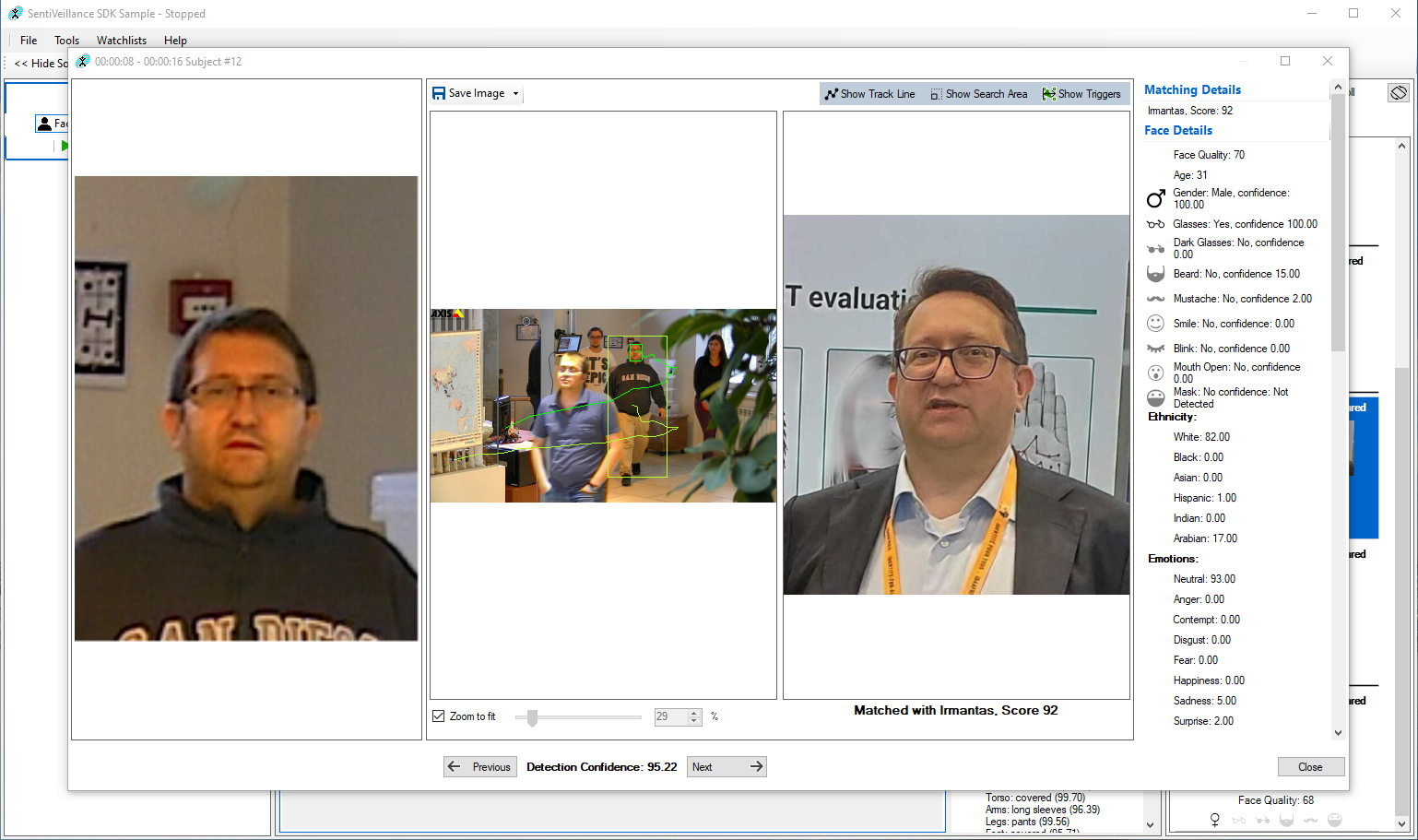Toggle Show Track Line

pos(870,94)
